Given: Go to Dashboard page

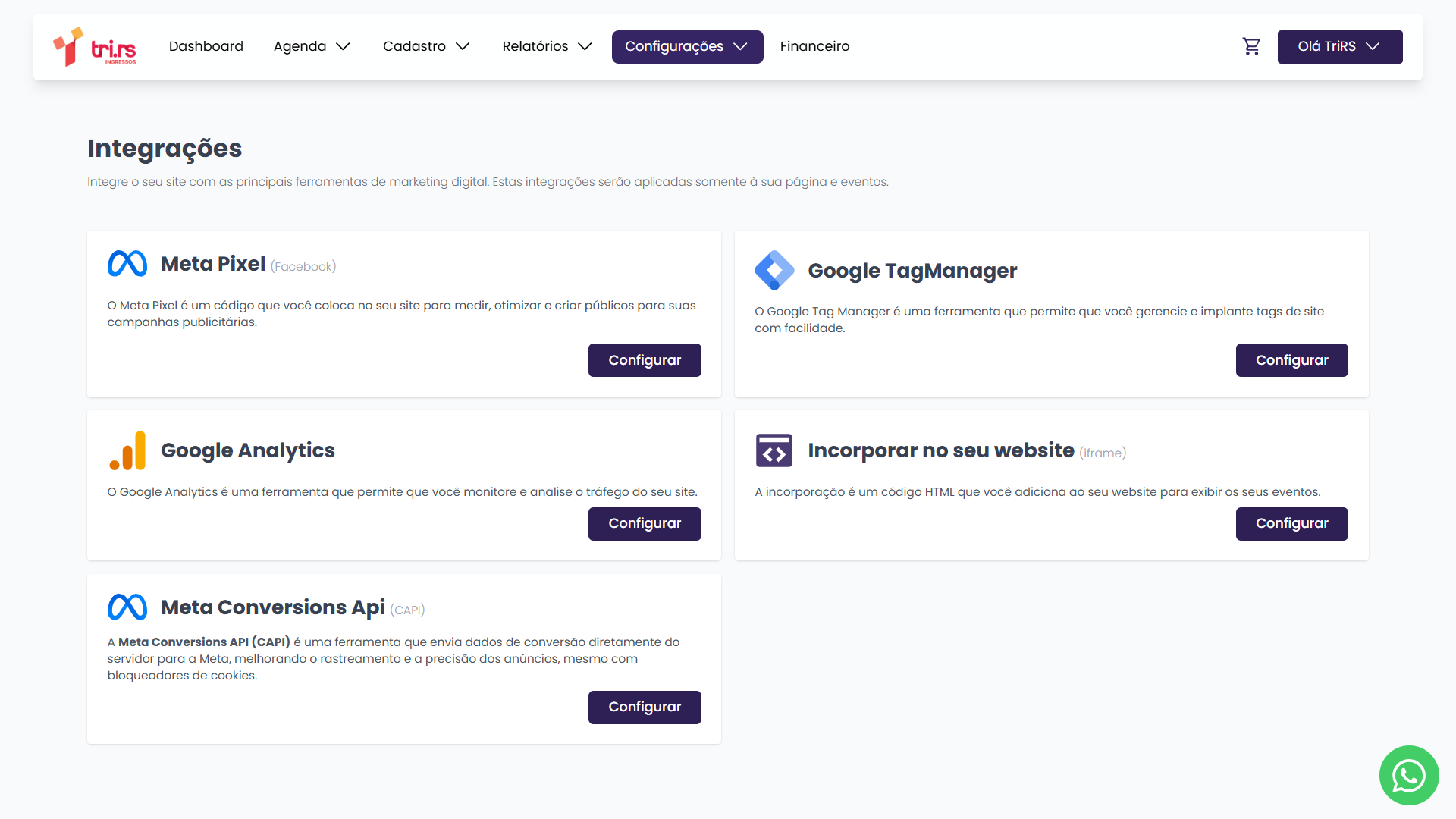Looking at the screenshot, I should pyautogui.click(x=206, y=46).
